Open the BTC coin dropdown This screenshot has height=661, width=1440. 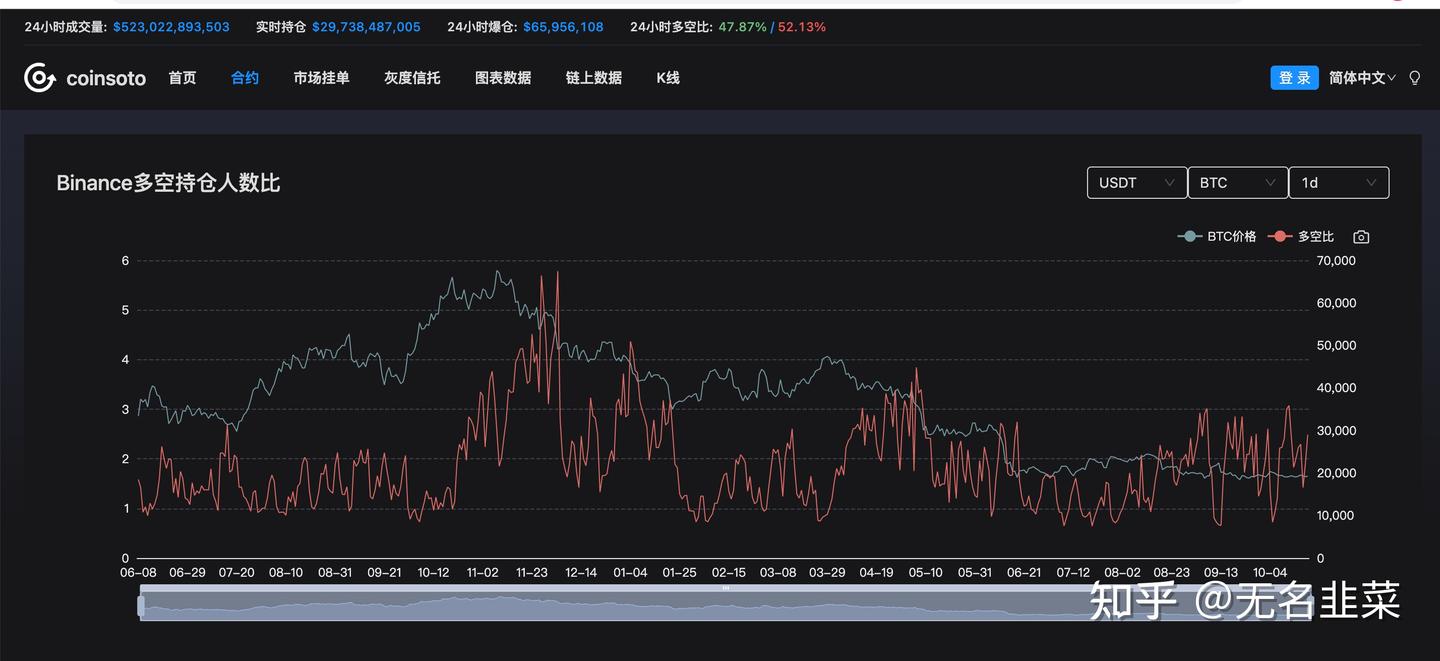[x=1238, y=183]
